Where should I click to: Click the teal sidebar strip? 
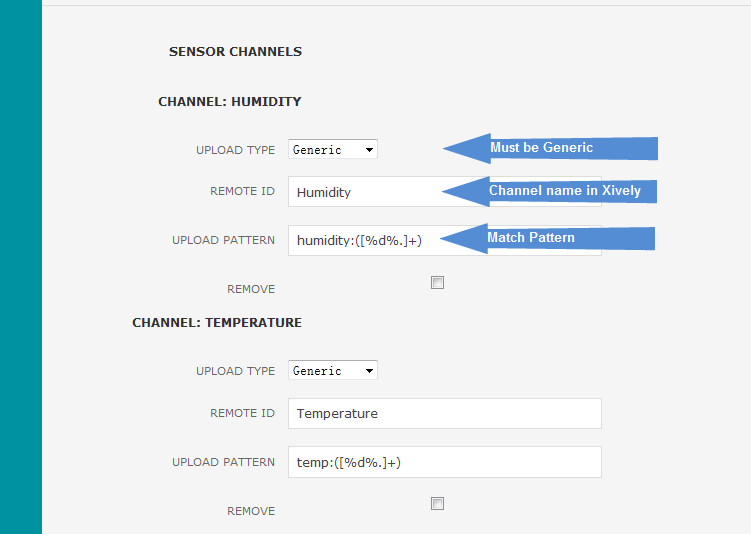click(21, 267)
